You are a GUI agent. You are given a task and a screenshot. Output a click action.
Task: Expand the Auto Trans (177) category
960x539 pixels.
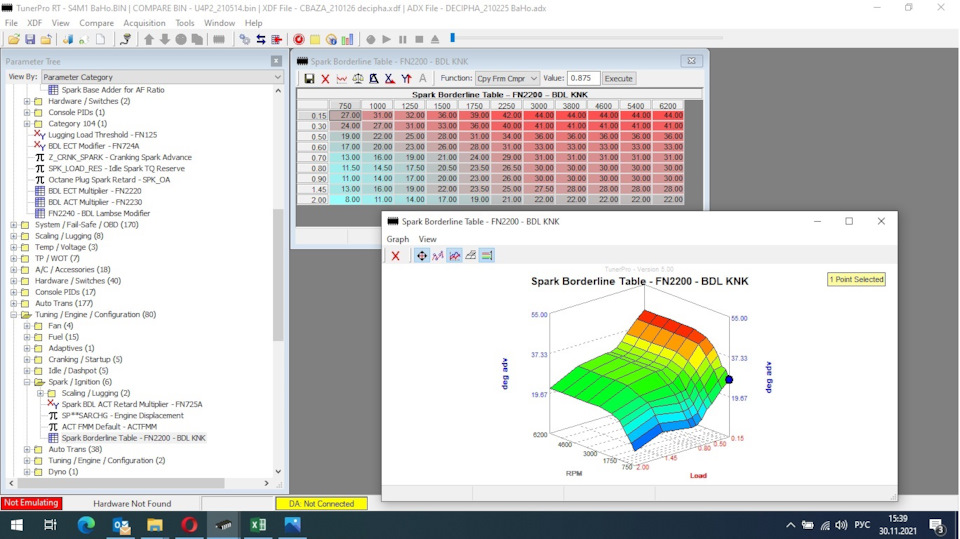click(x=13, y=303)
